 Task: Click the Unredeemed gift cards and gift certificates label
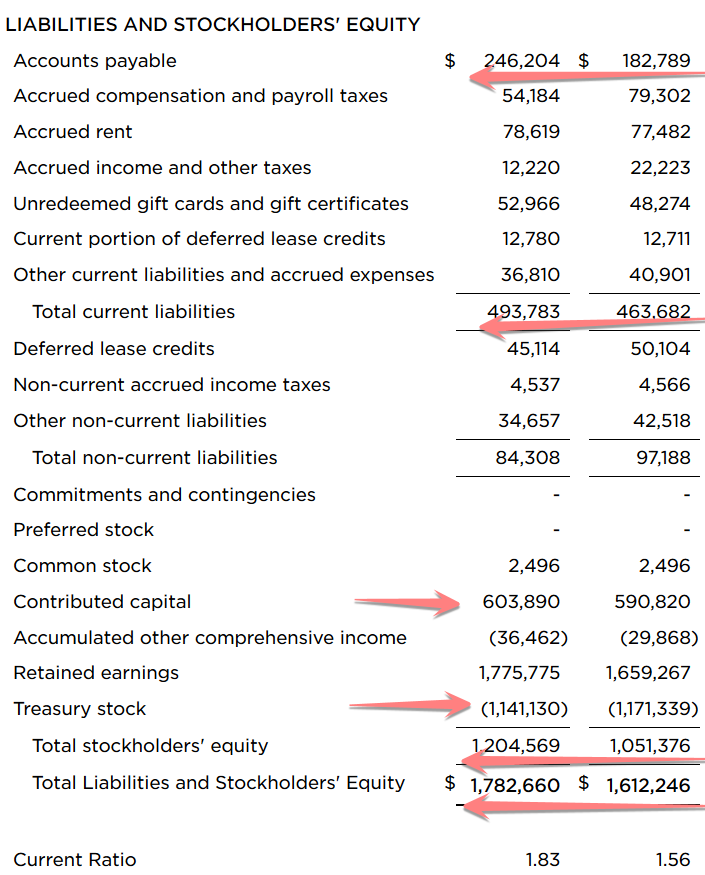[x=211, y=204]
